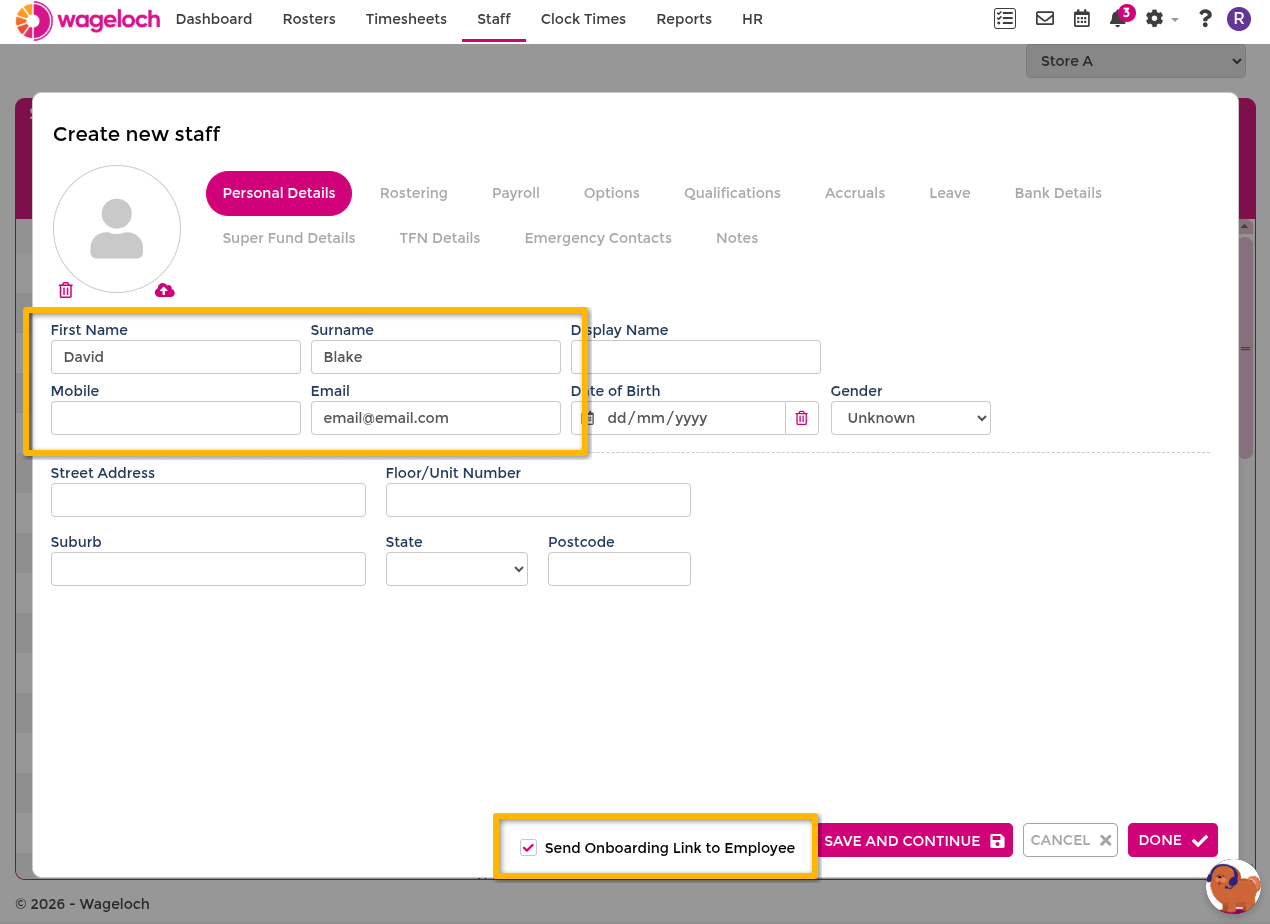Focus the Mobile field
The width and height of the screenshot is (1270, 924).
[176, 418]
